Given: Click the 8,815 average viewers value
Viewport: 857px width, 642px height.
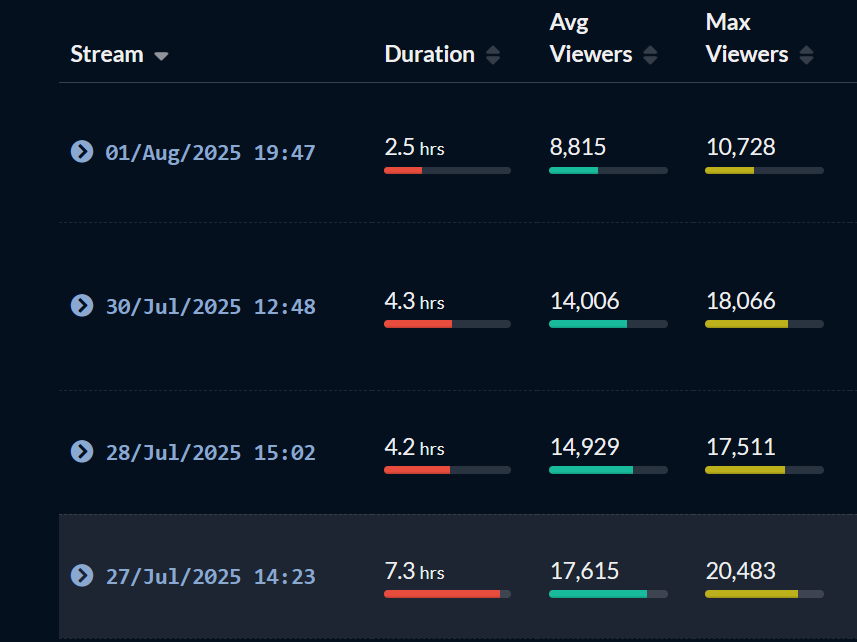Looking at the screenshot, I should [578, 147].
